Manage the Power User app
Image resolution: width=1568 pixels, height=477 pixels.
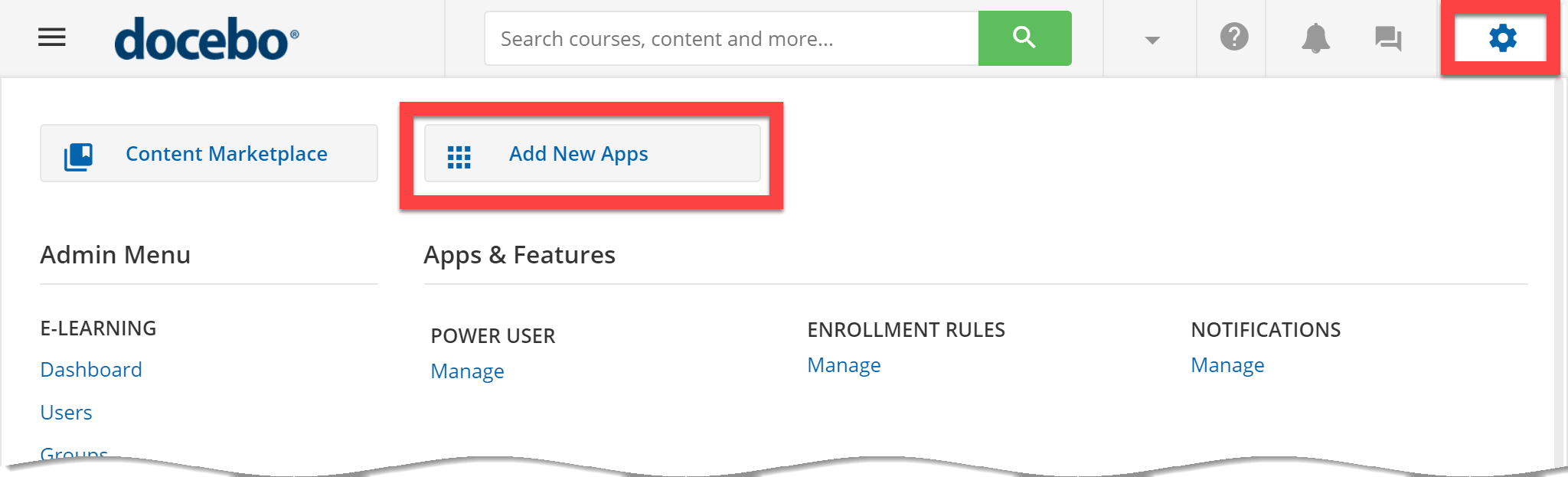467,371
